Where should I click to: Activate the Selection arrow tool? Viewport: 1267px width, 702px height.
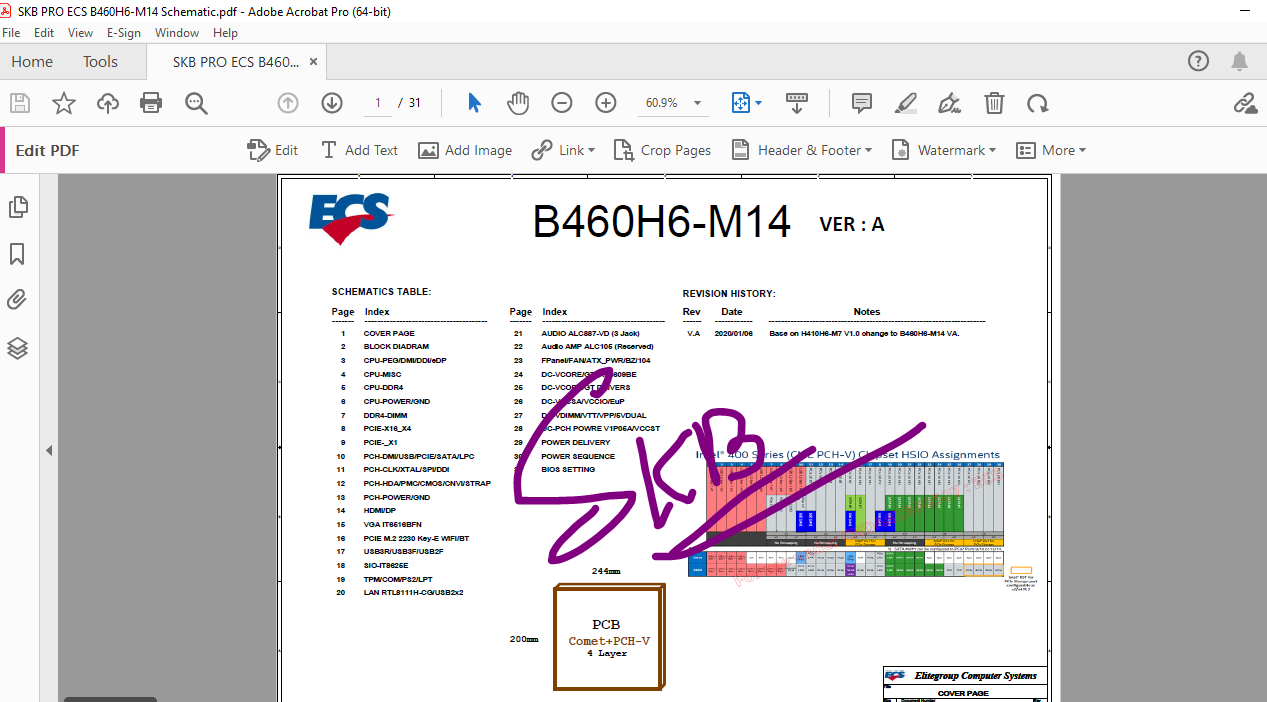[x=474, y=103]
